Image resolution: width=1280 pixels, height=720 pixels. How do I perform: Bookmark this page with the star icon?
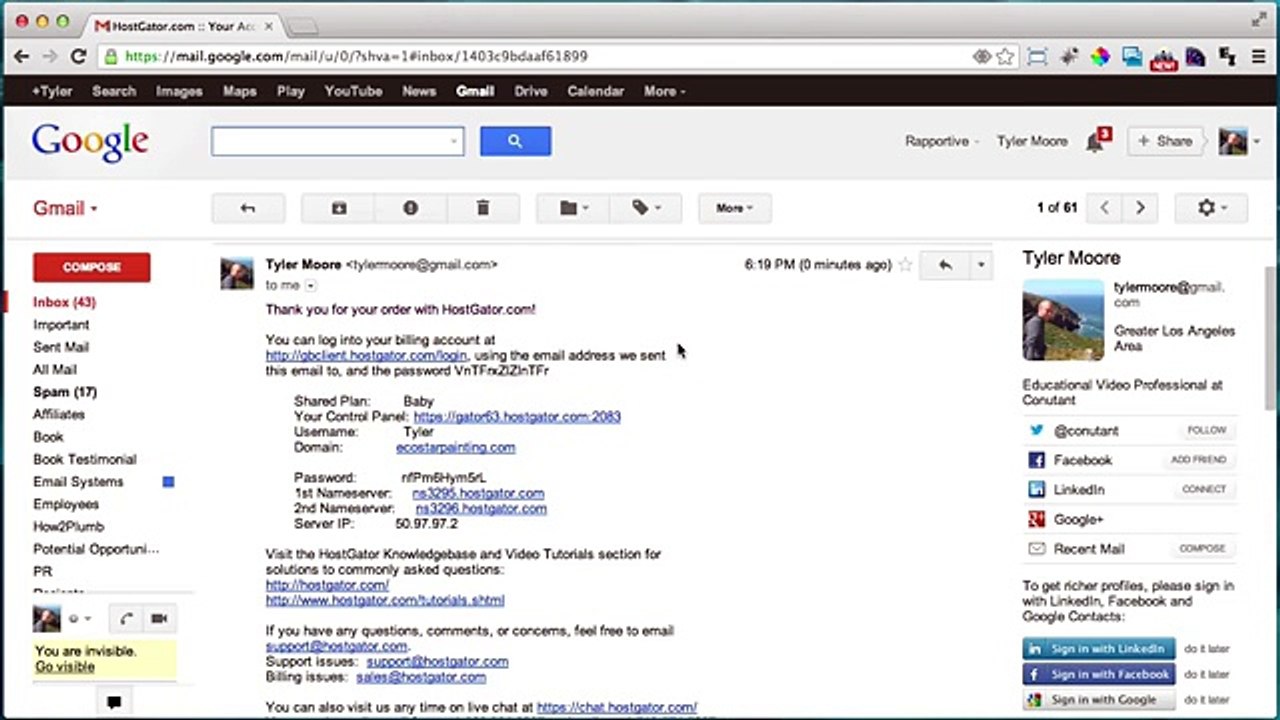pos(1006,57)
